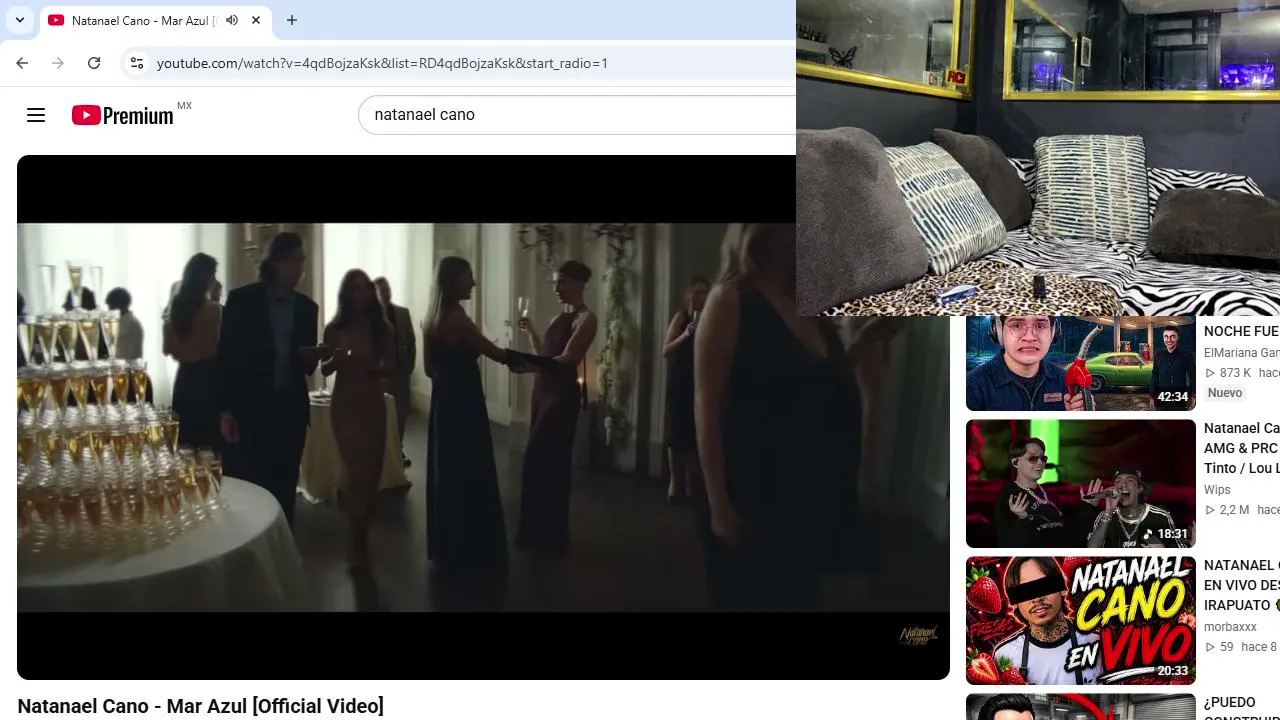The image size is (1280, 720).
Task: Open a new browser tab
Action: [292, 20]
